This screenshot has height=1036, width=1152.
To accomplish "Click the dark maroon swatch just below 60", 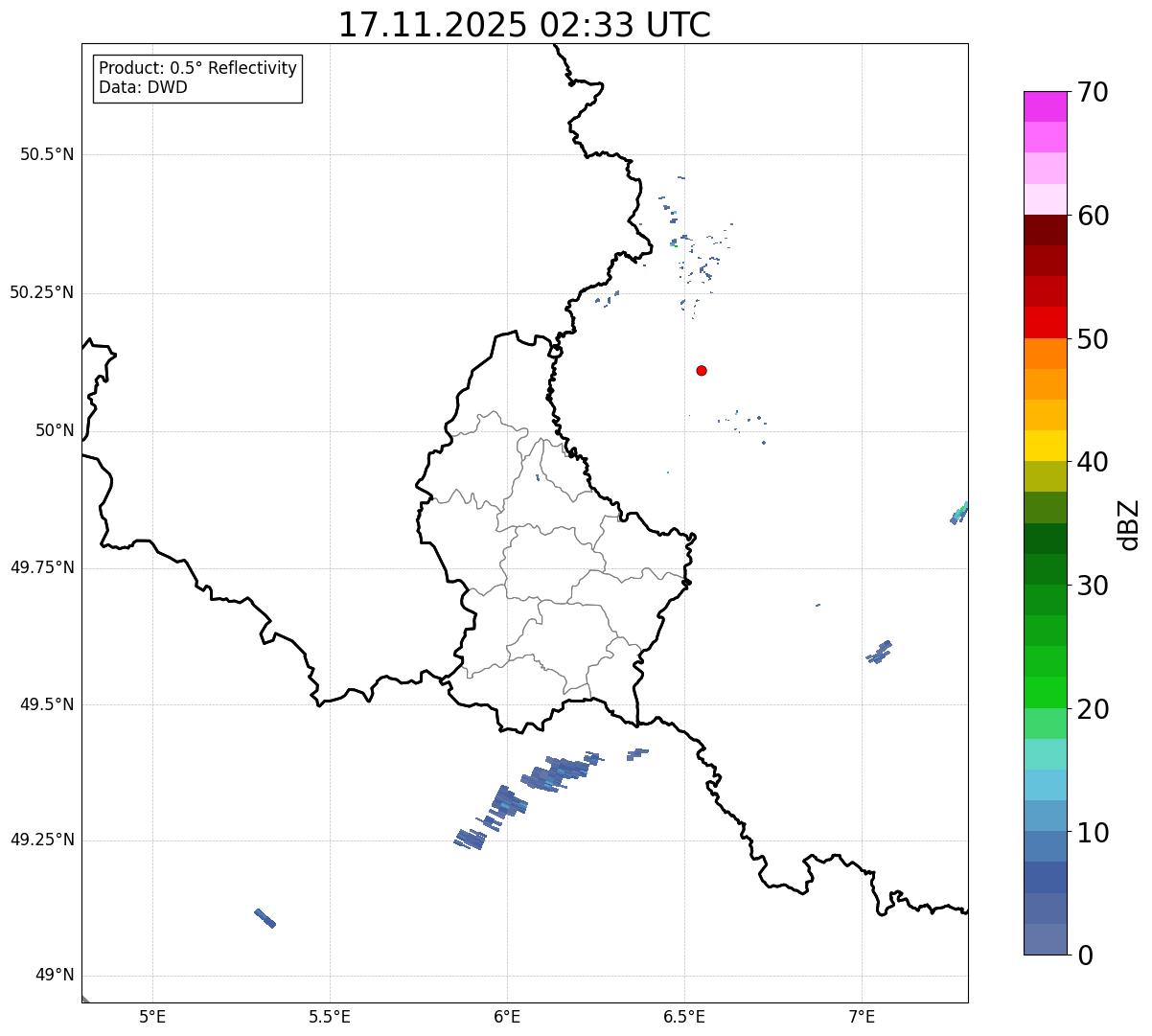I will pyautogui.click(x=1046, y=230).
